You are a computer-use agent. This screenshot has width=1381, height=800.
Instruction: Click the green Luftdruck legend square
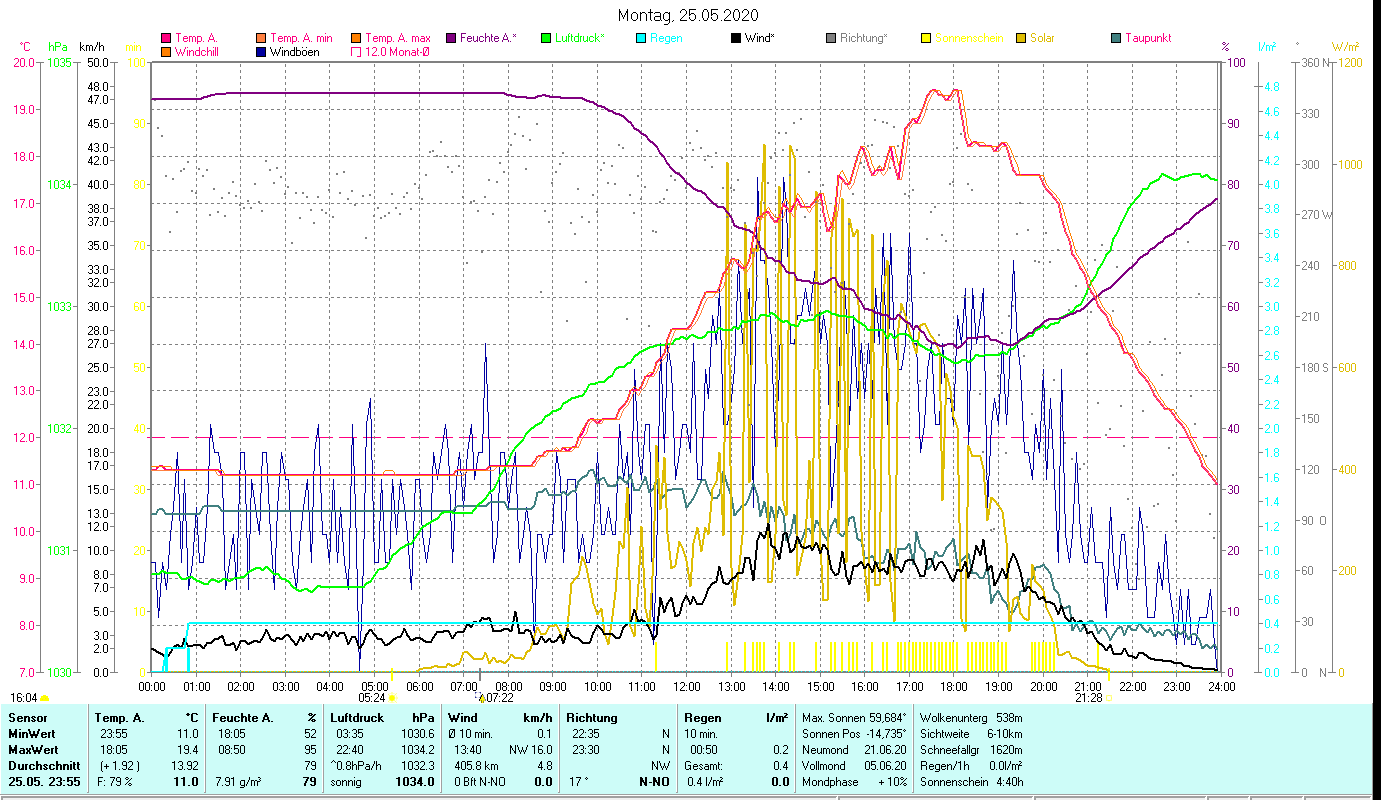click(546, 39)
